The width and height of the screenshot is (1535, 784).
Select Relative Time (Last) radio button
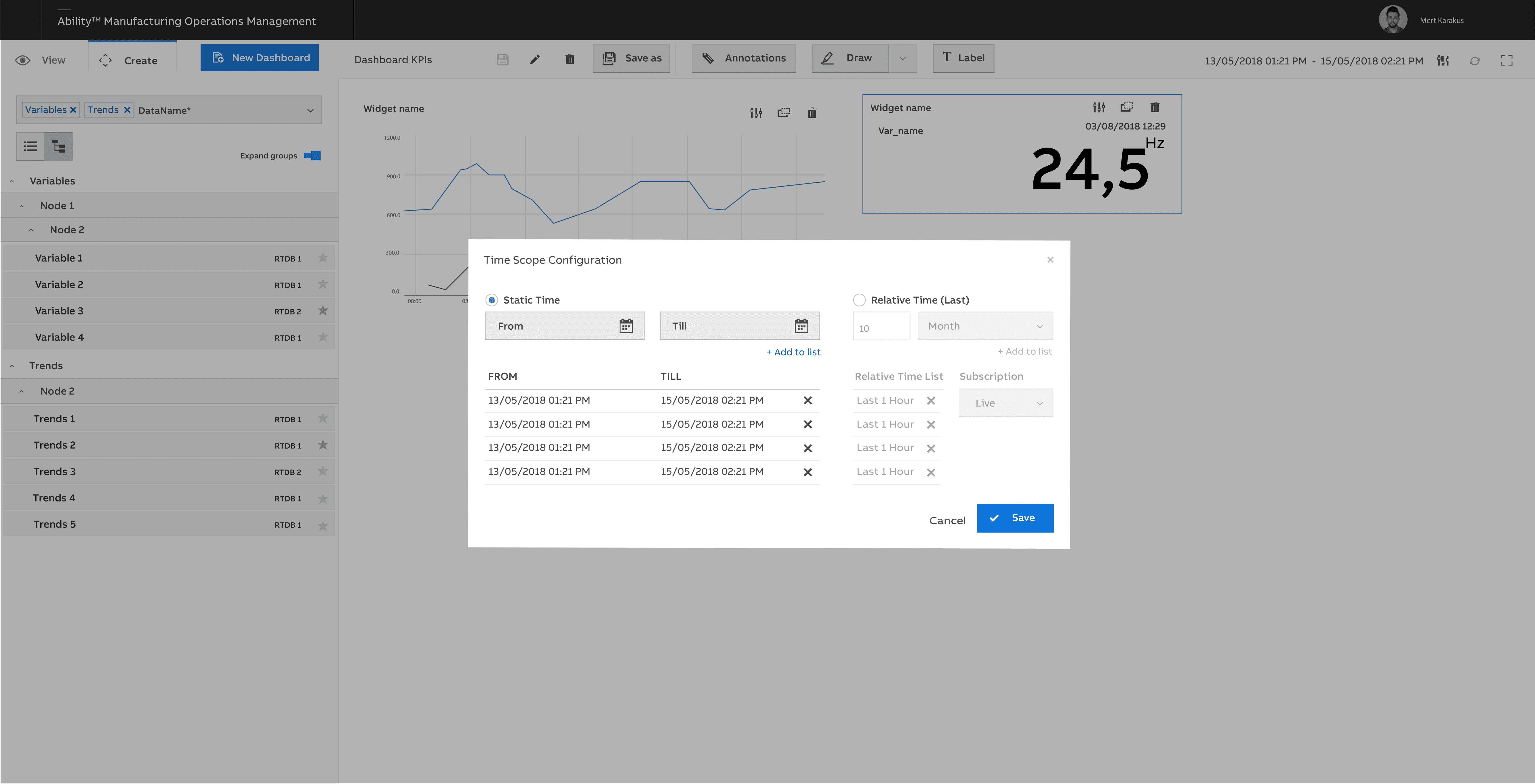point(859,300)
